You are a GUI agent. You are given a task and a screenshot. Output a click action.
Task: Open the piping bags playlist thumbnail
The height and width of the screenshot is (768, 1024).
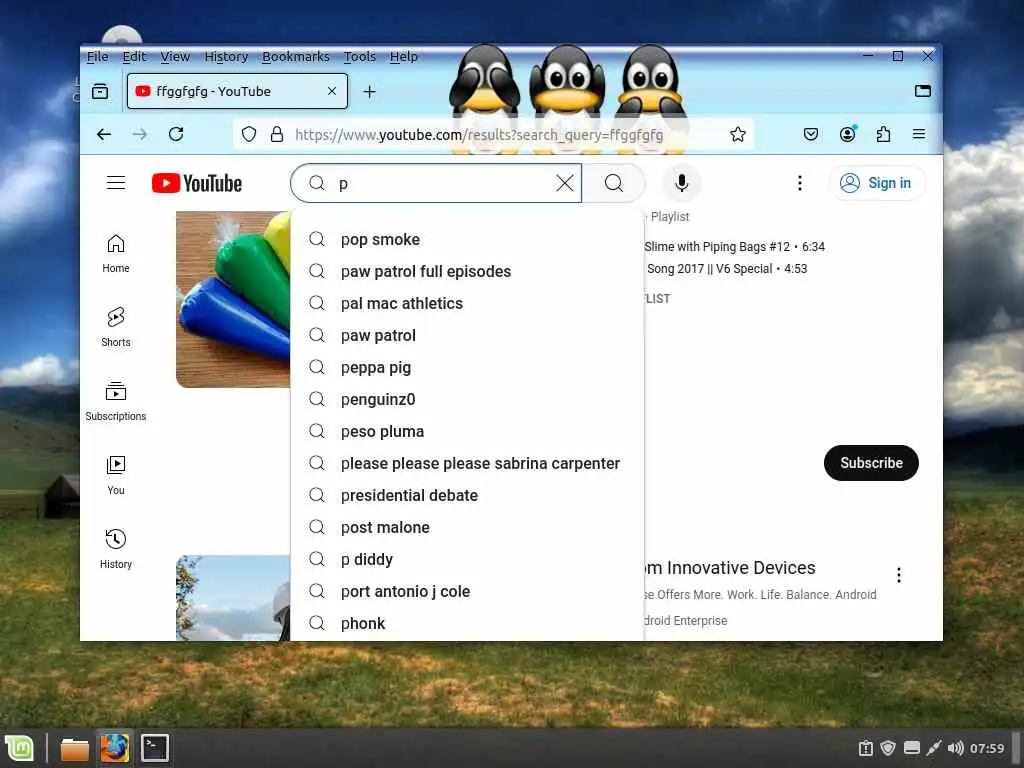(x=233, y=299)
